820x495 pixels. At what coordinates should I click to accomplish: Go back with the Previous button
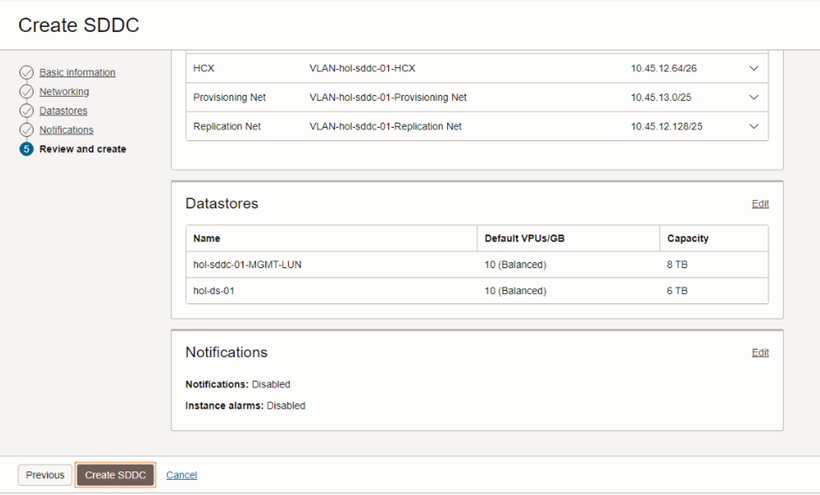(45, 475)
